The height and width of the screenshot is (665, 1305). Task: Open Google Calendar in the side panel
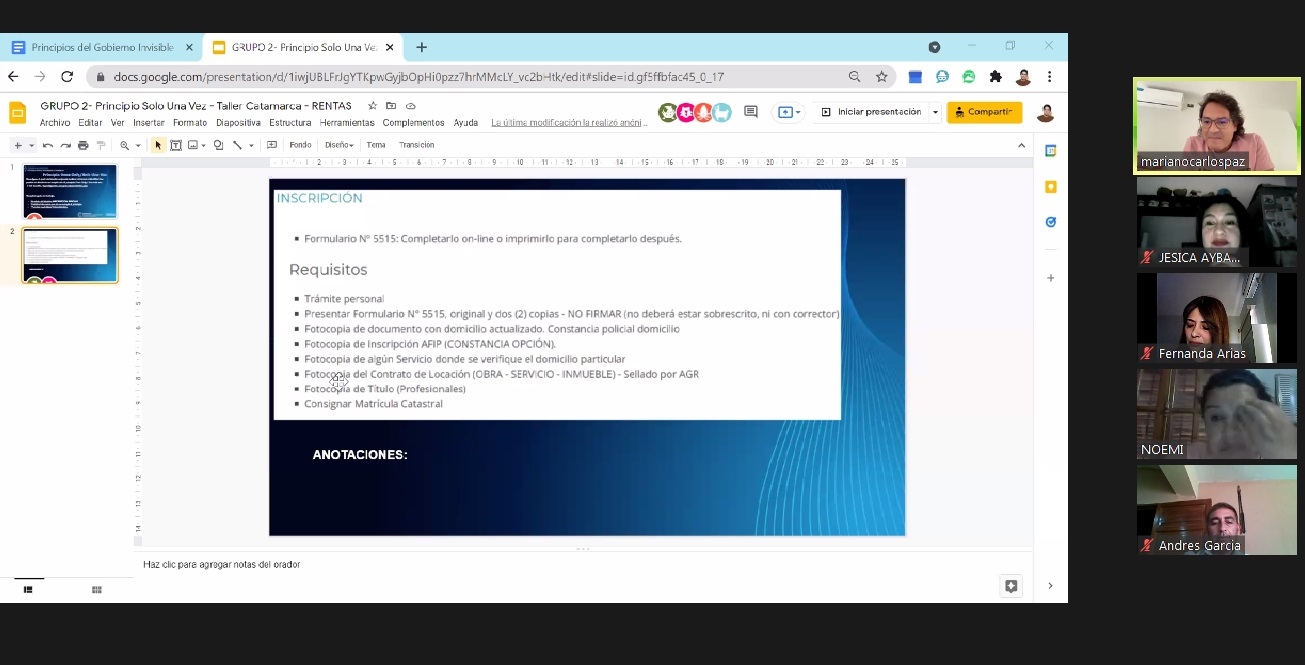click(x=1050, y=151)
